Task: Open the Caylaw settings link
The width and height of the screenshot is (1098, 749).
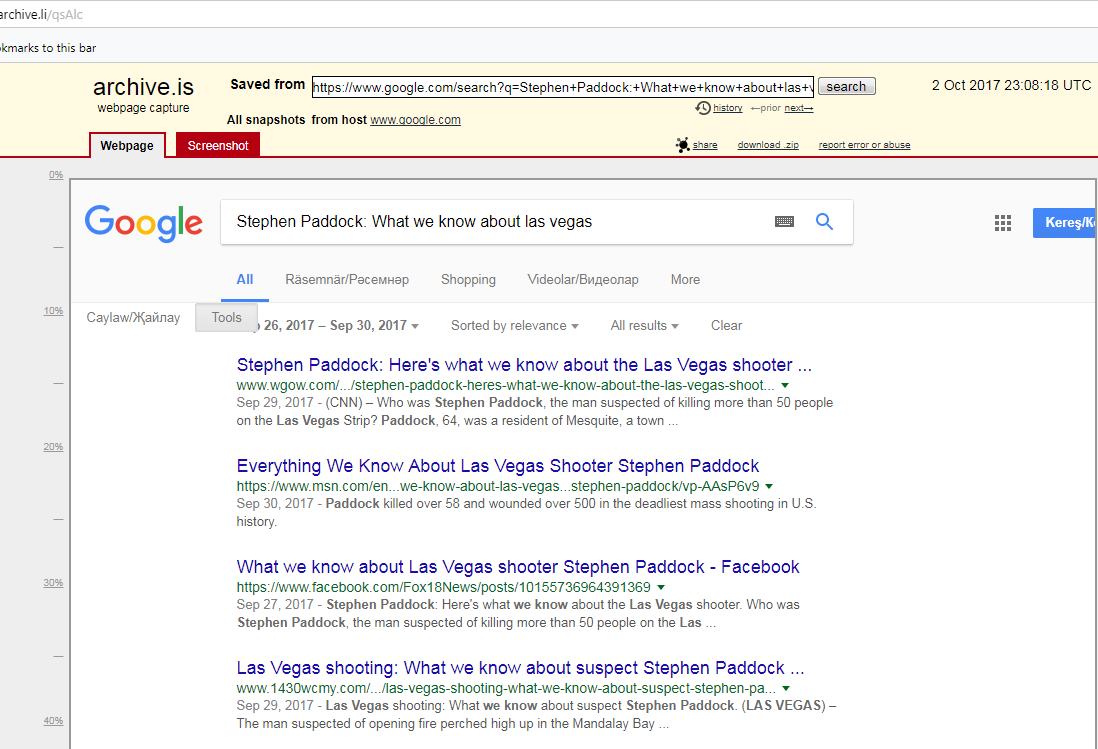Action: (133, 318)
